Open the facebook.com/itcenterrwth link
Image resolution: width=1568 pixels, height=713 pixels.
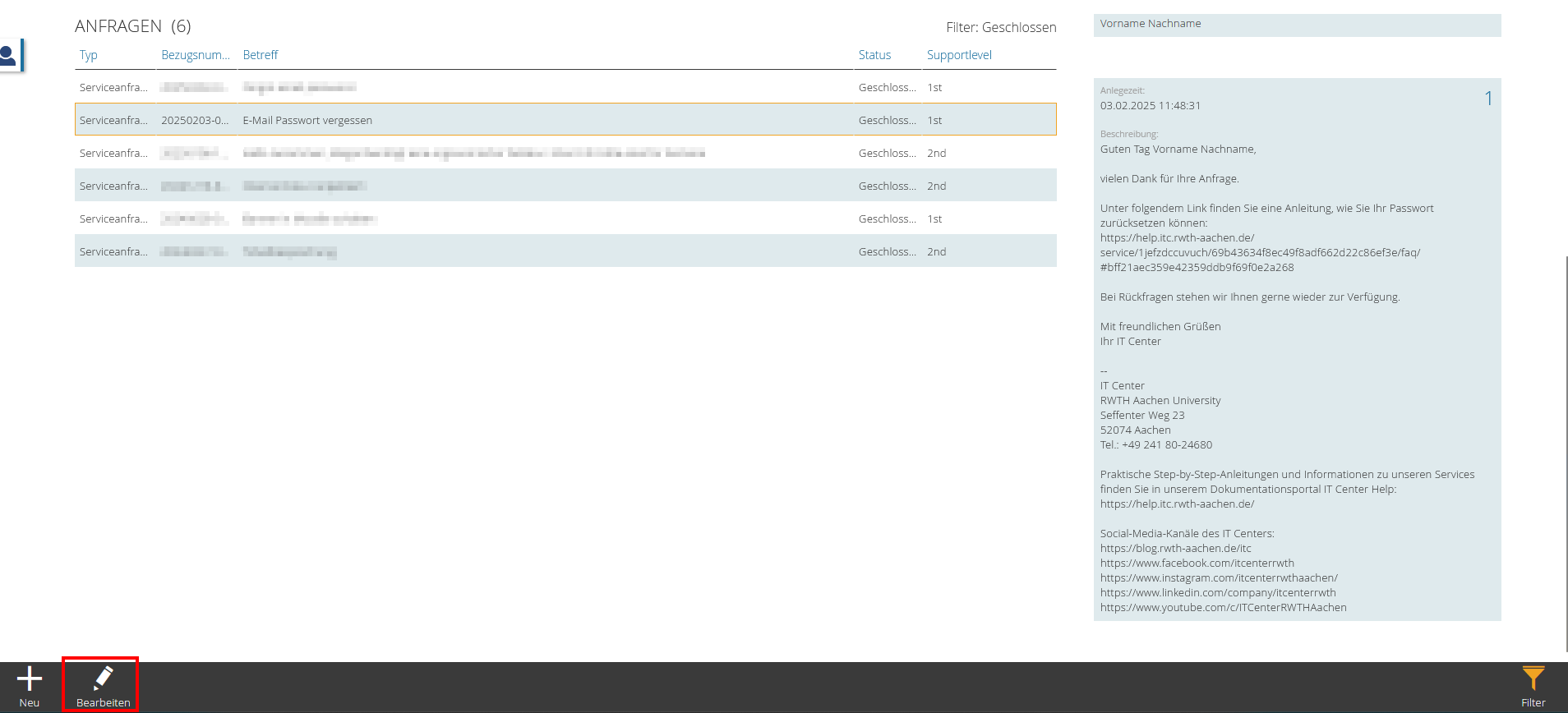pos(1197,563)
